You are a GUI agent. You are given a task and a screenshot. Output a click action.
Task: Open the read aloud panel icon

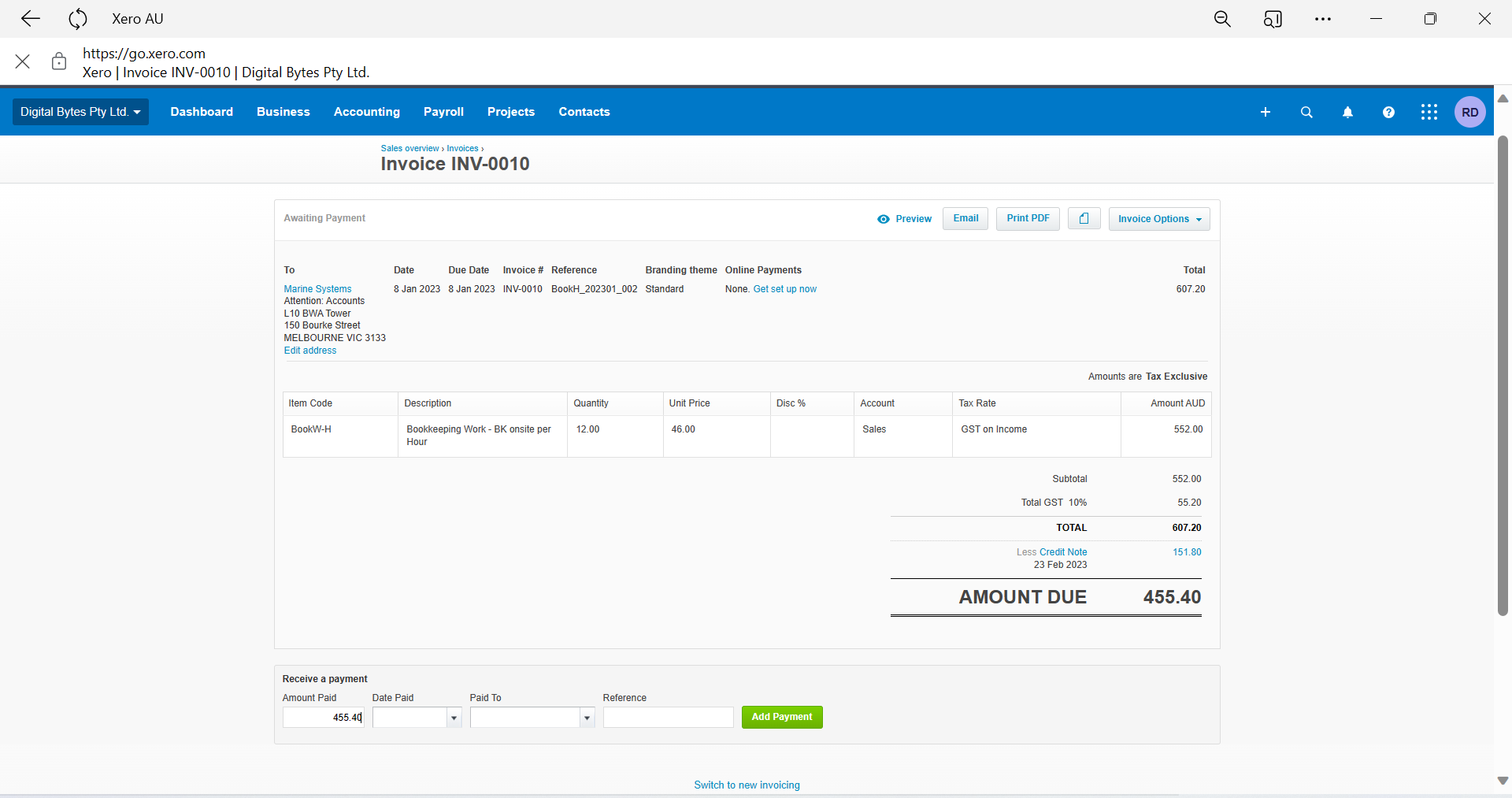coord(1273,19)
